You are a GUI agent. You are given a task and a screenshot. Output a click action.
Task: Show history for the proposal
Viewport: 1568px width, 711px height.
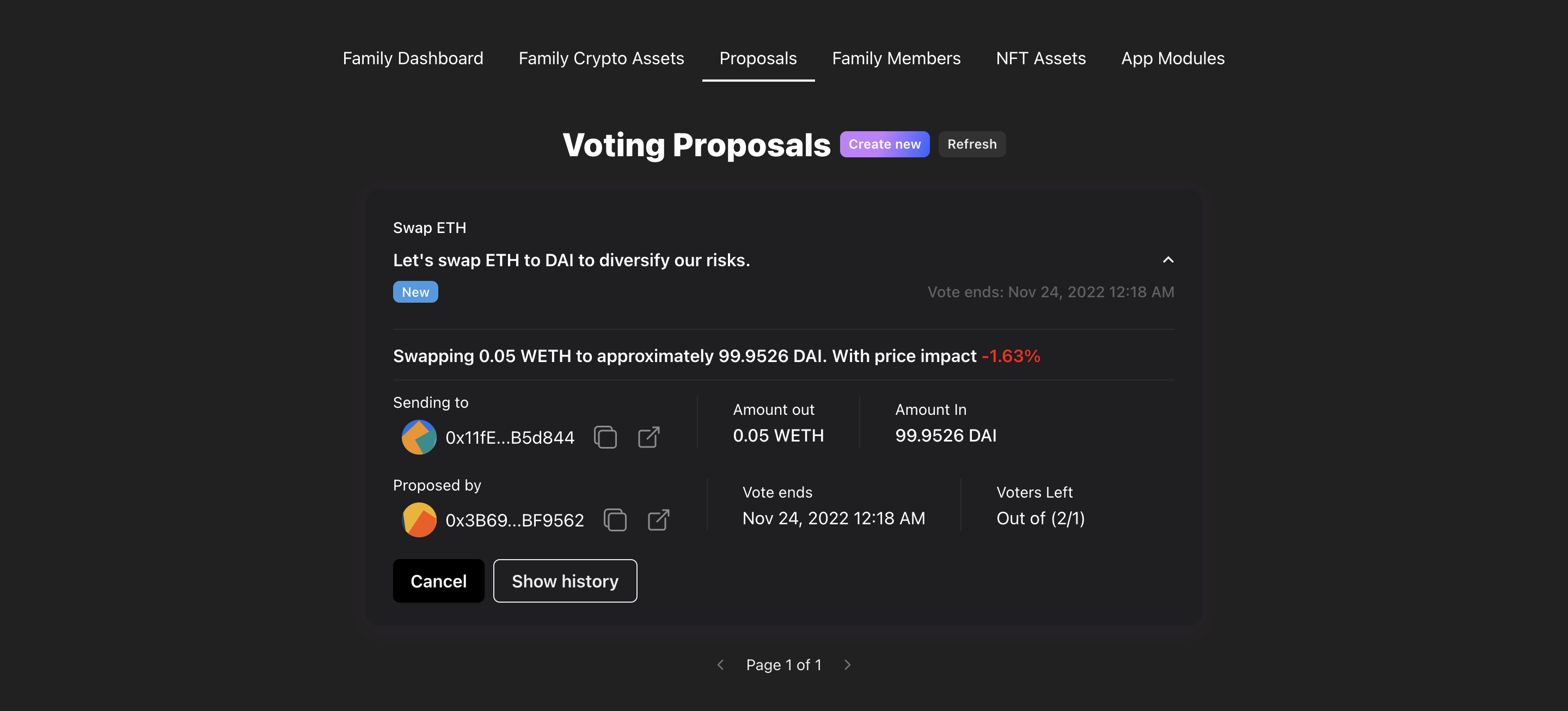click(565, 581)
